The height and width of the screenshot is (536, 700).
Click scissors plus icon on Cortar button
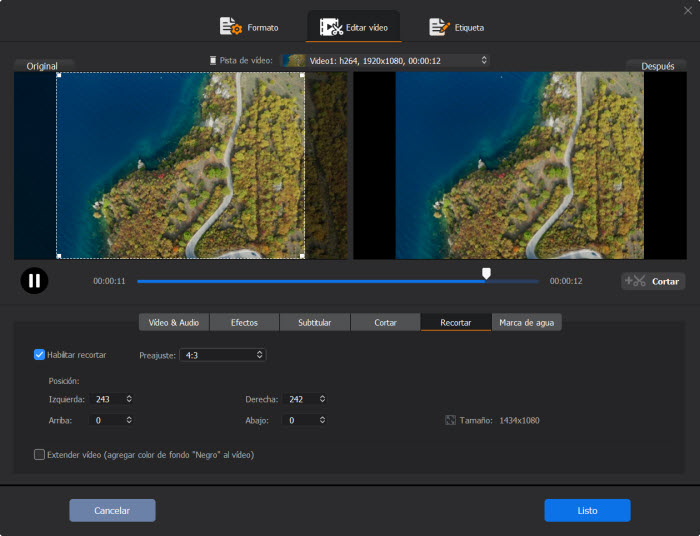point(635,281)
